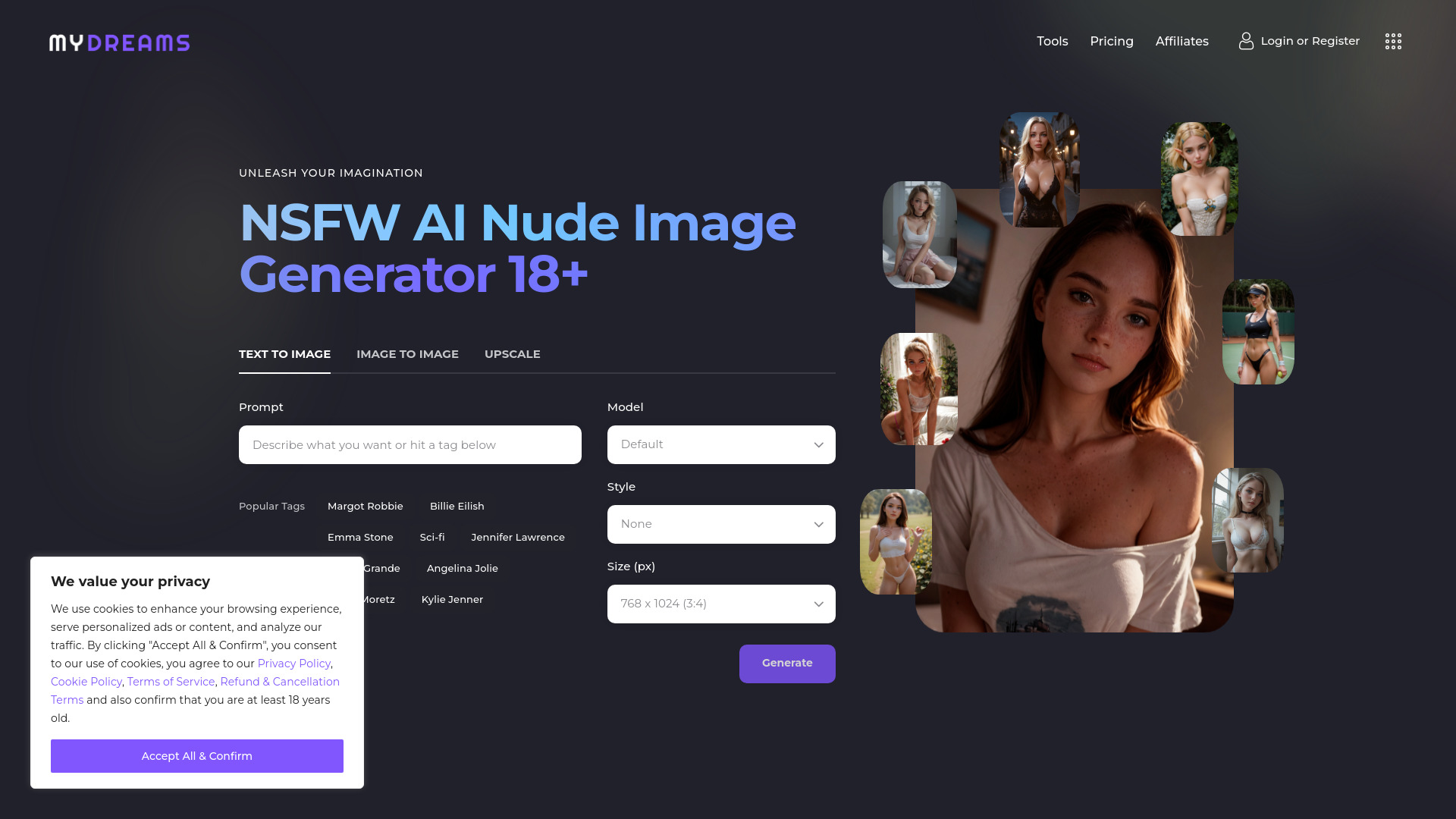1456x819 pixels.
Task: Click the Terms of Service link
Action: pos(170,681)
